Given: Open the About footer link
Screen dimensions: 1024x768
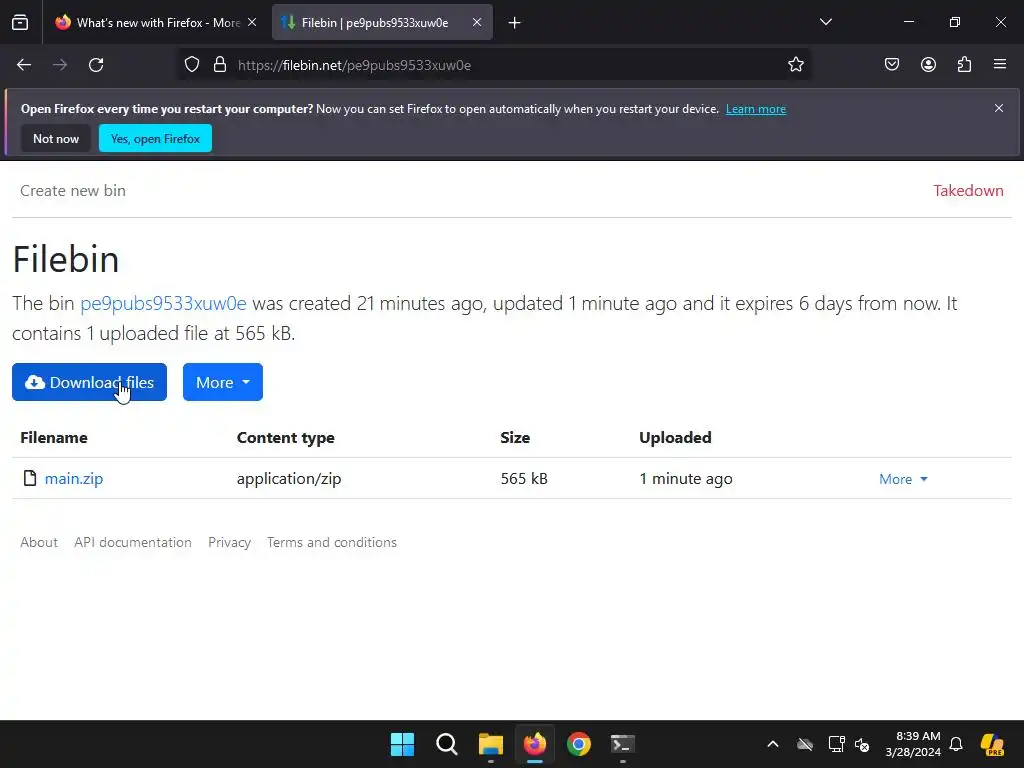Looking at the screenshot, I should coord(39,543).
